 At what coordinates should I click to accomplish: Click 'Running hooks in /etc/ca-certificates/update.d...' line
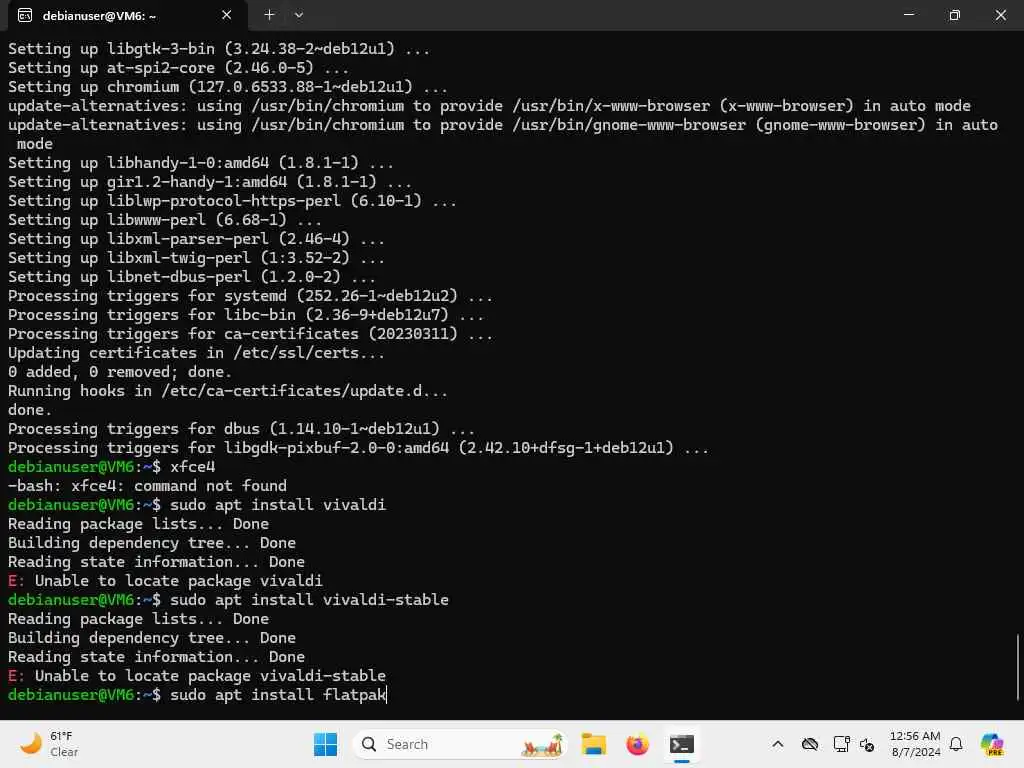(x=227, y=391)
